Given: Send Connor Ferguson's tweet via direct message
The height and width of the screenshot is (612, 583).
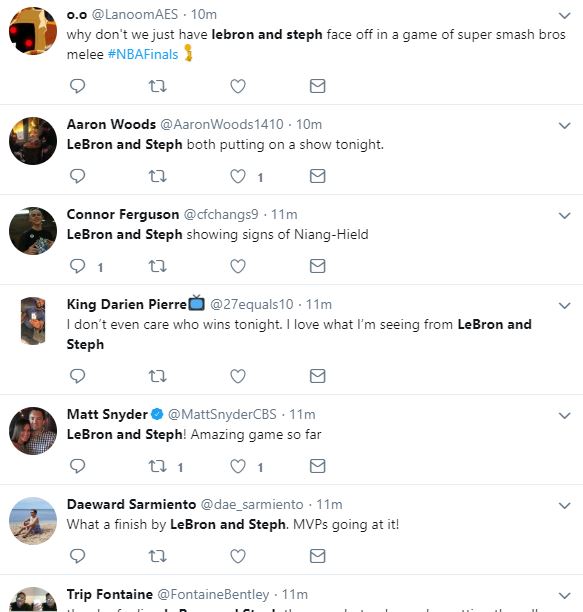Looking at the screenshot, I should coord(317,266).
